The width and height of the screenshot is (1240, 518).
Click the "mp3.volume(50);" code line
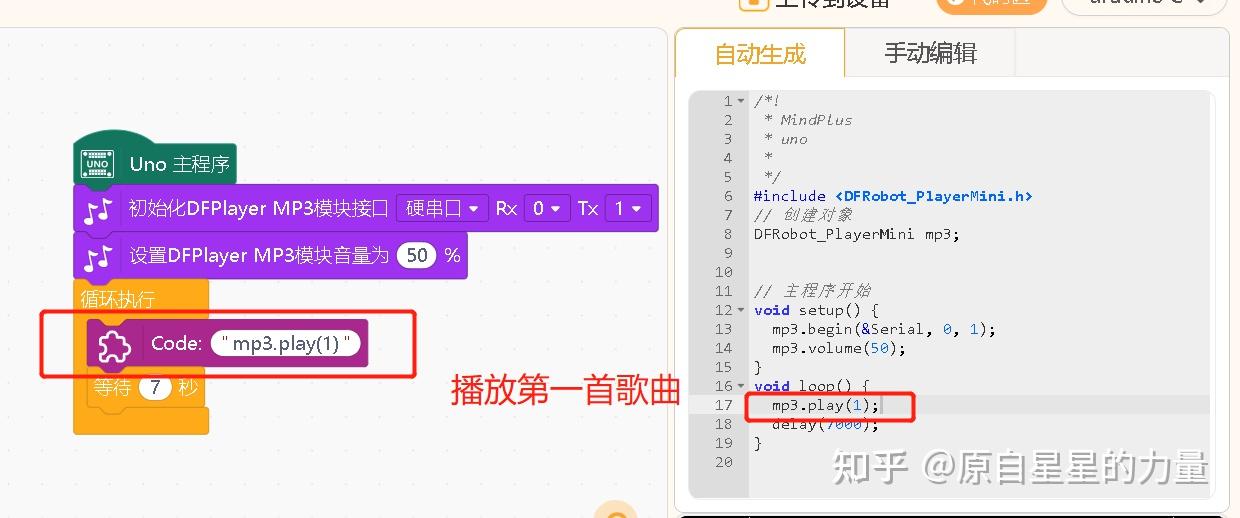point(838,348)
